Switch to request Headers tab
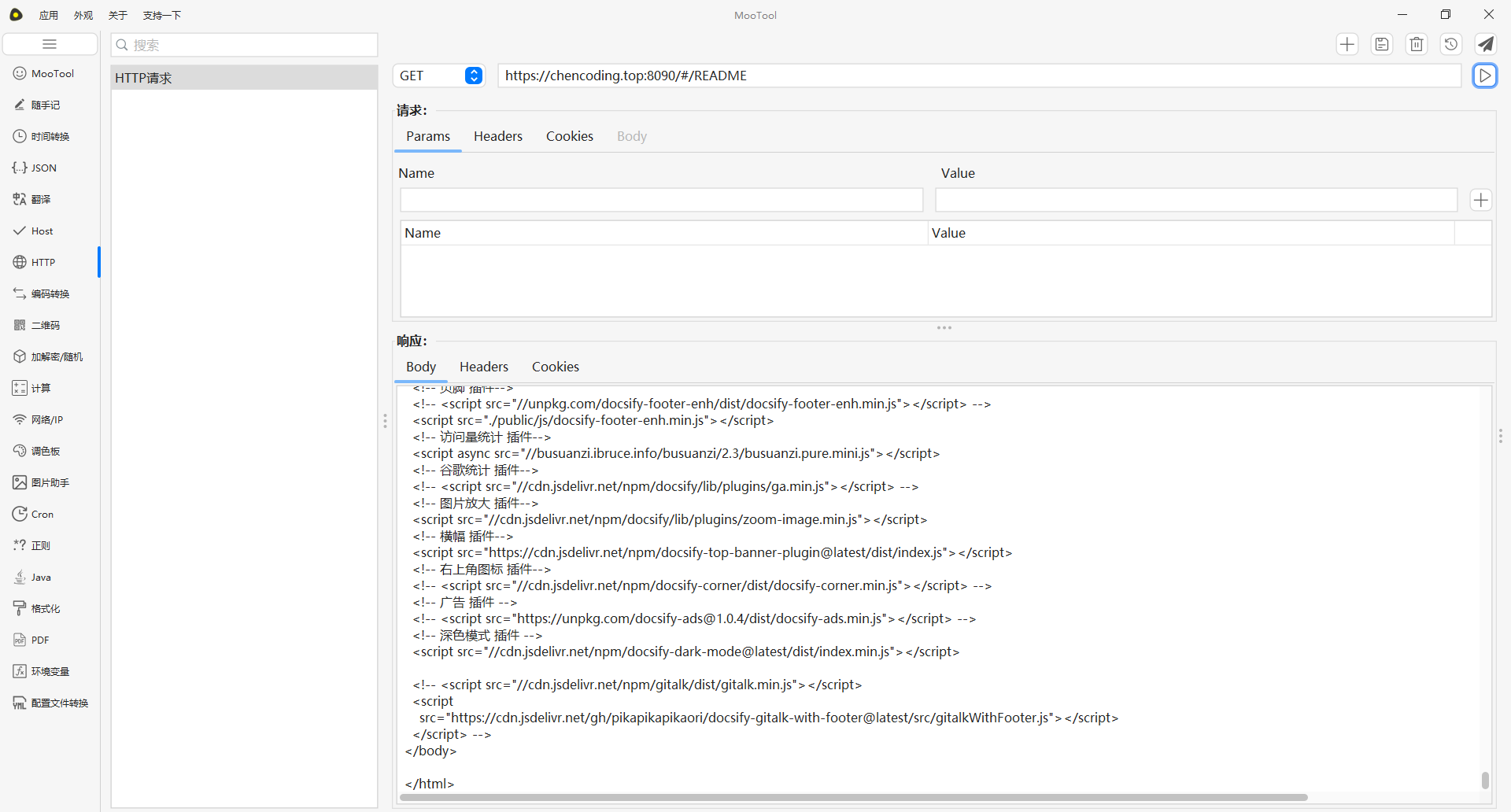Viewport: 1511px width, 812px height. tap(497, 136)
